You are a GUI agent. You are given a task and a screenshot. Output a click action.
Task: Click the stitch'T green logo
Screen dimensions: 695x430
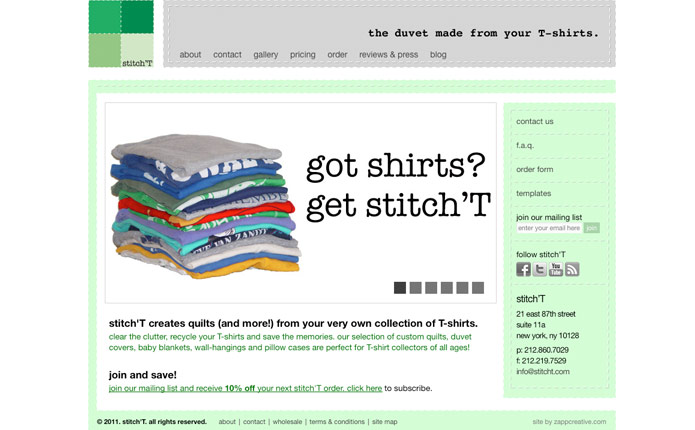[121, 34]
